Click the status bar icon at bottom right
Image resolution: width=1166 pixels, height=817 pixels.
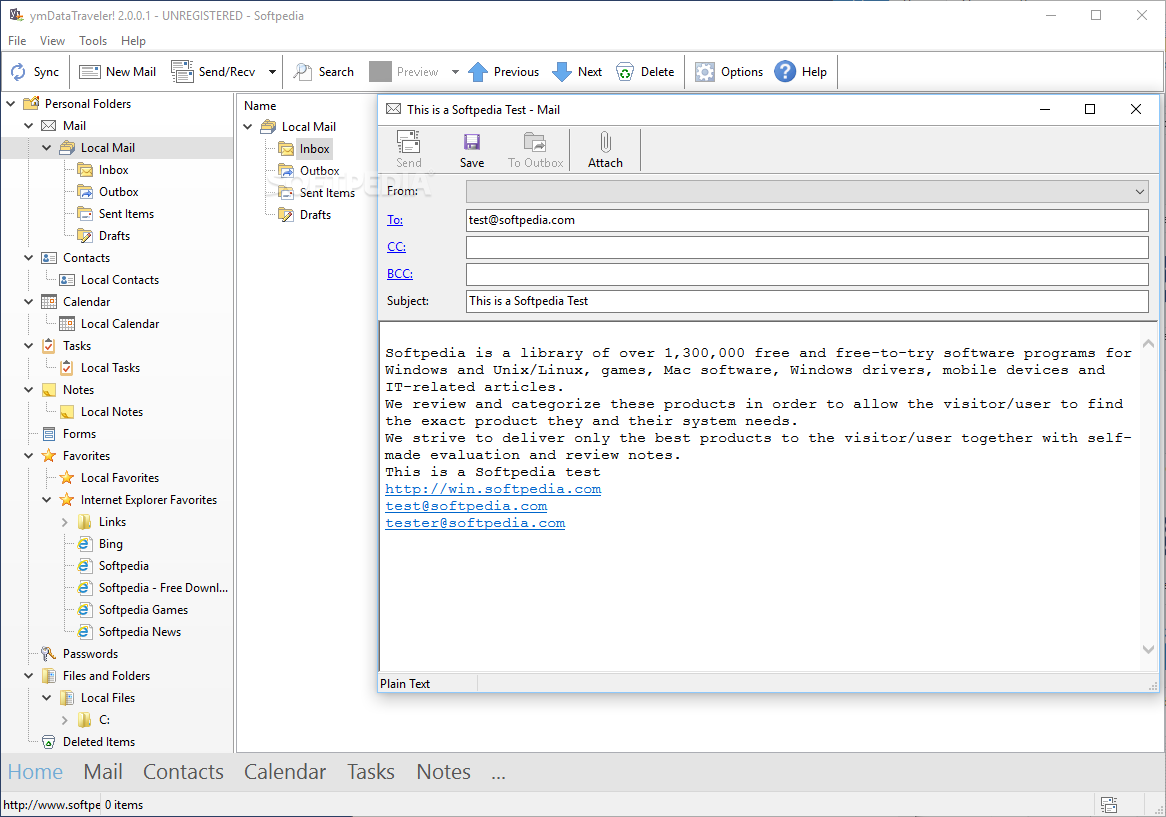coord(1109,805)
